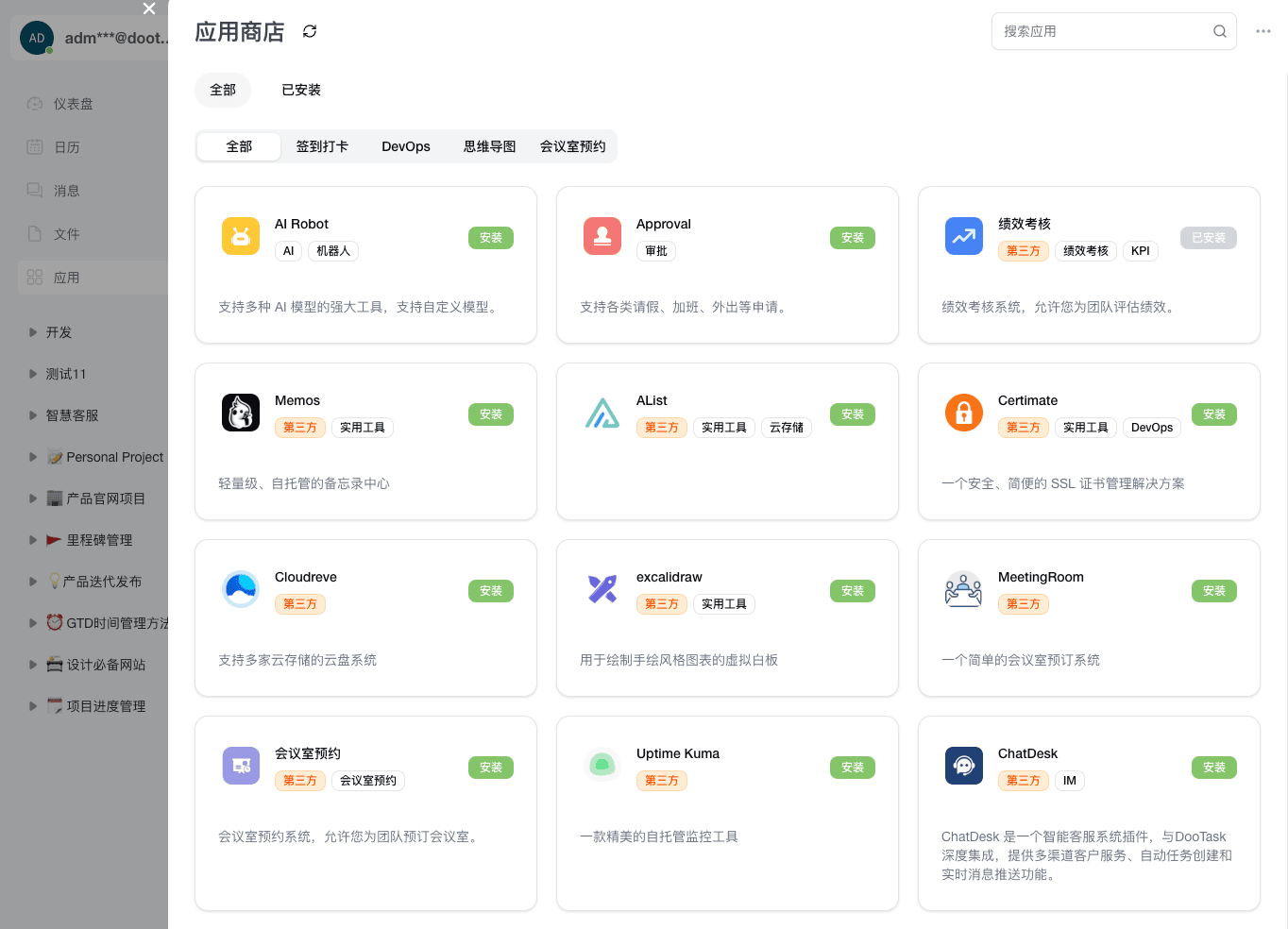Install the Memos app
Image resolution: width=1288 pixels, height=929 pixels.
point(491,414)
